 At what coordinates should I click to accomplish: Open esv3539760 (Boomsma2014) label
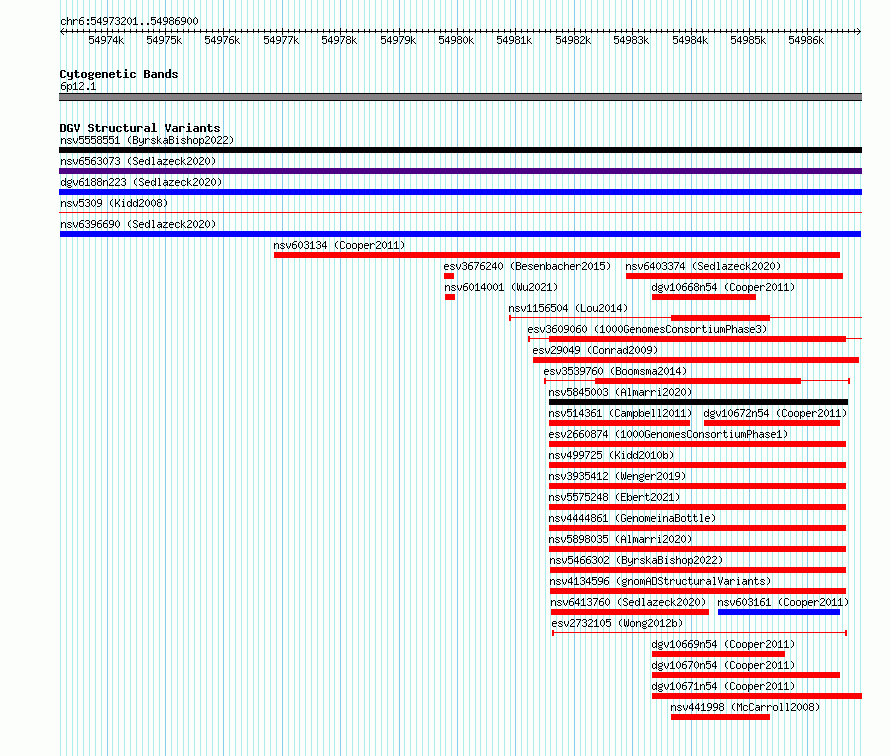tap(615, 371)
